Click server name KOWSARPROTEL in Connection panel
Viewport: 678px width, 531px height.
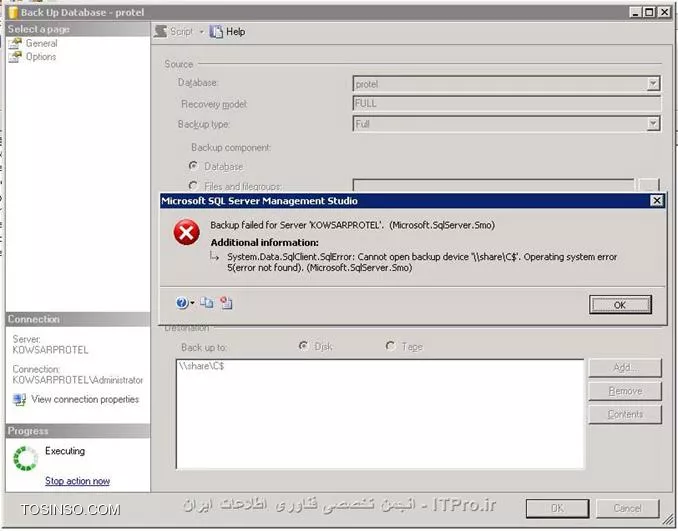(50, 350)
